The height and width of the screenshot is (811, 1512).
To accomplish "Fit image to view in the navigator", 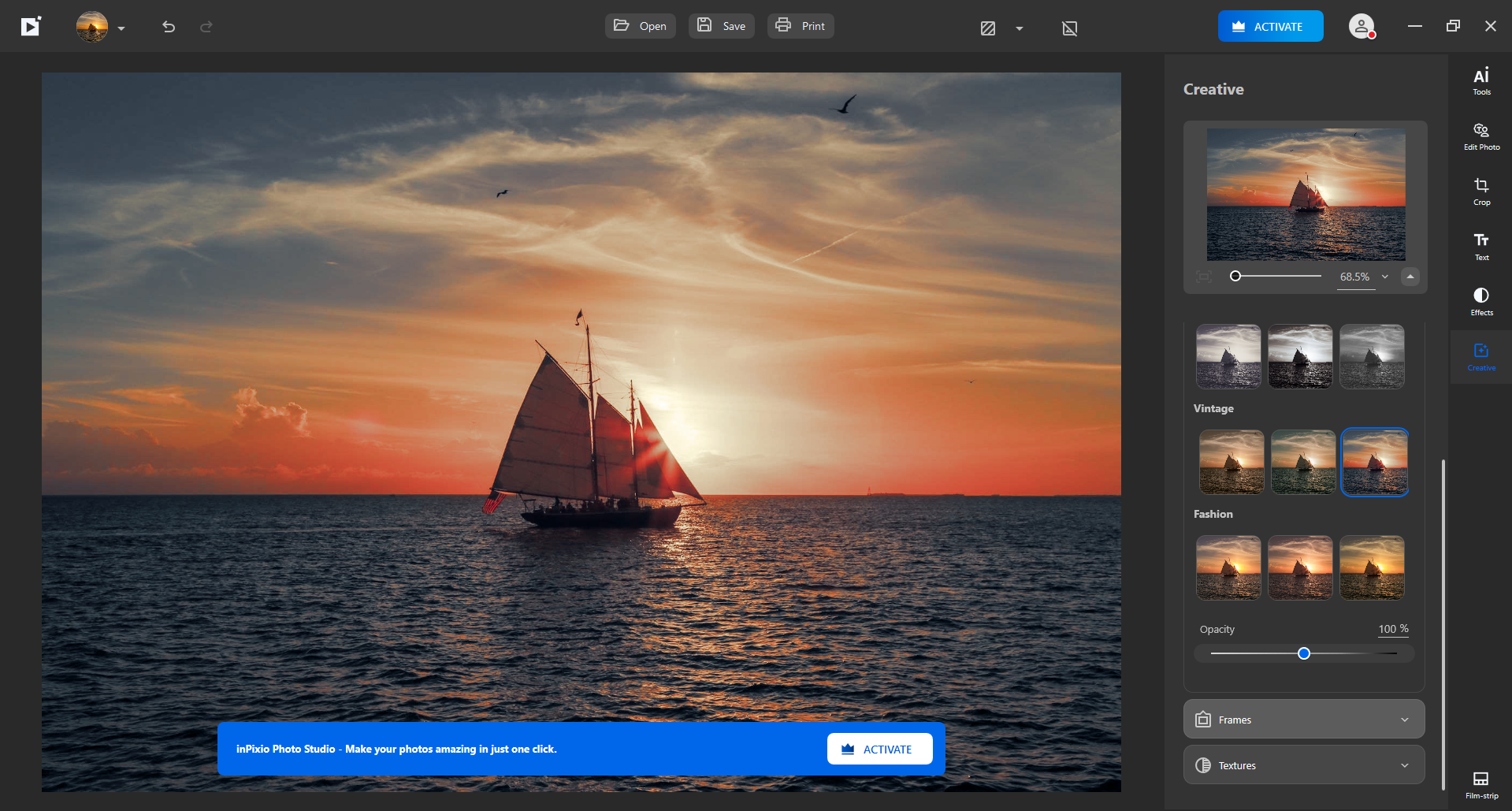I will (1203, 277).
